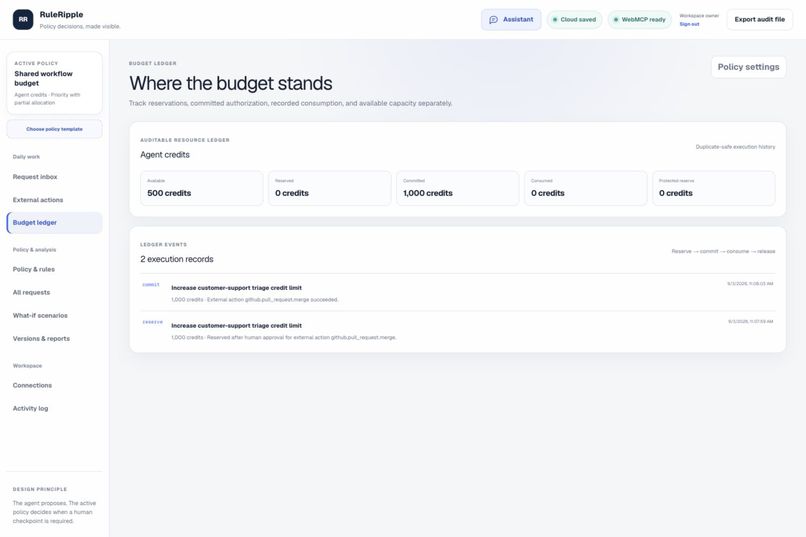The height and width of the screenshot is (537, 806).
Task: Open Policy settings
Action: point(748,67)
